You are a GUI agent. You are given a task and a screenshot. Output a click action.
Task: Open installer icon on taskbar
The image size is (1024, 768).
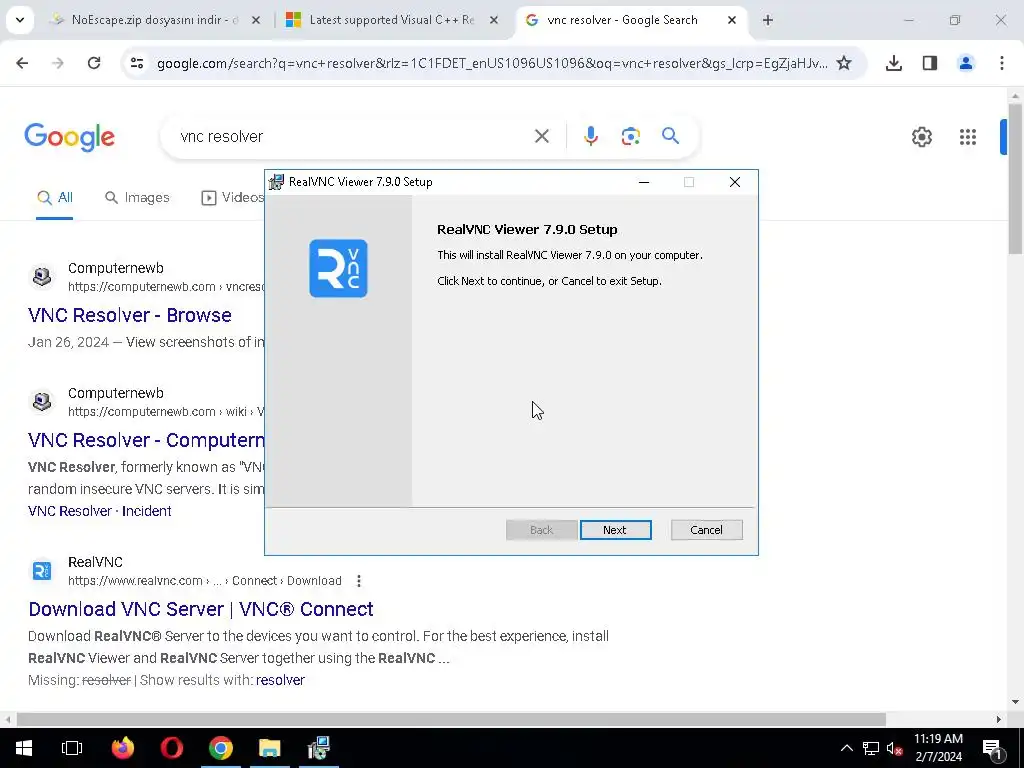pyautogui.click(x=319, y=748)
